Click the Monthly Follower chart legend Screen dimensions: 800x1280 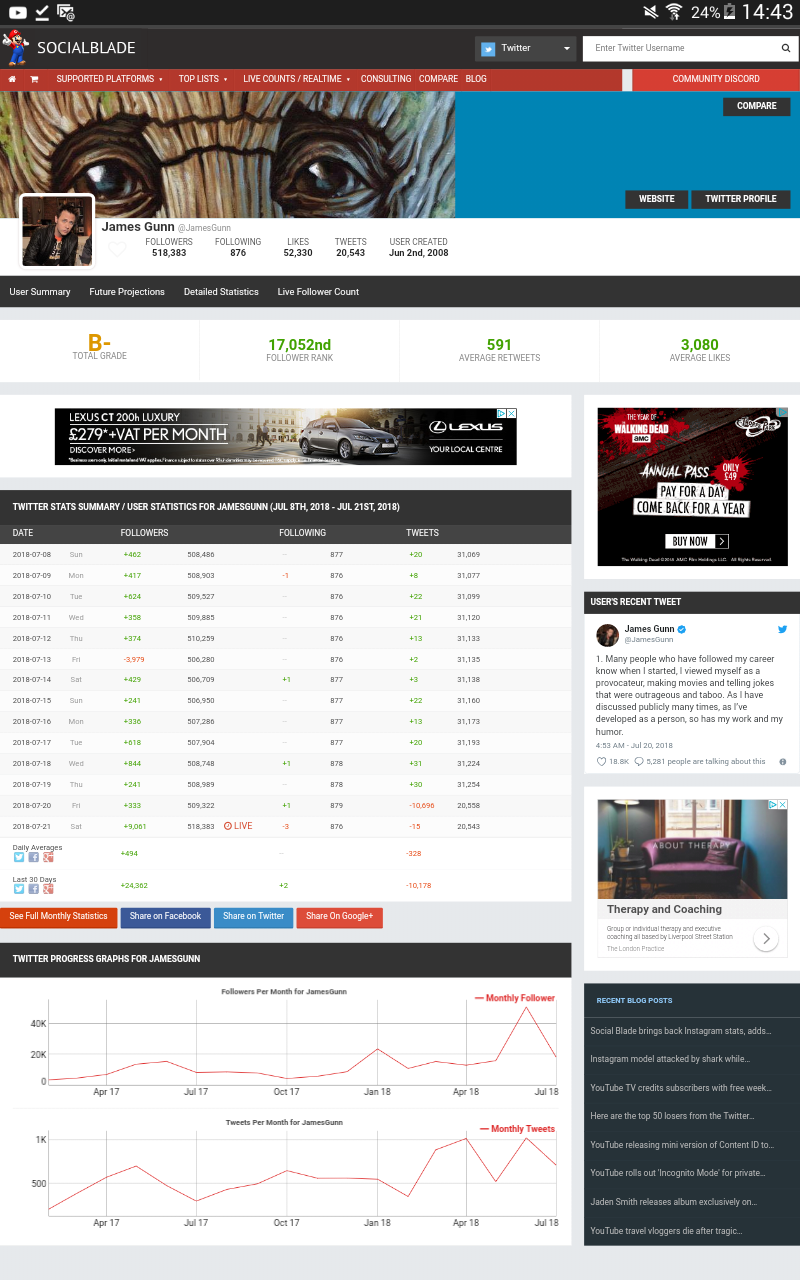515,998
